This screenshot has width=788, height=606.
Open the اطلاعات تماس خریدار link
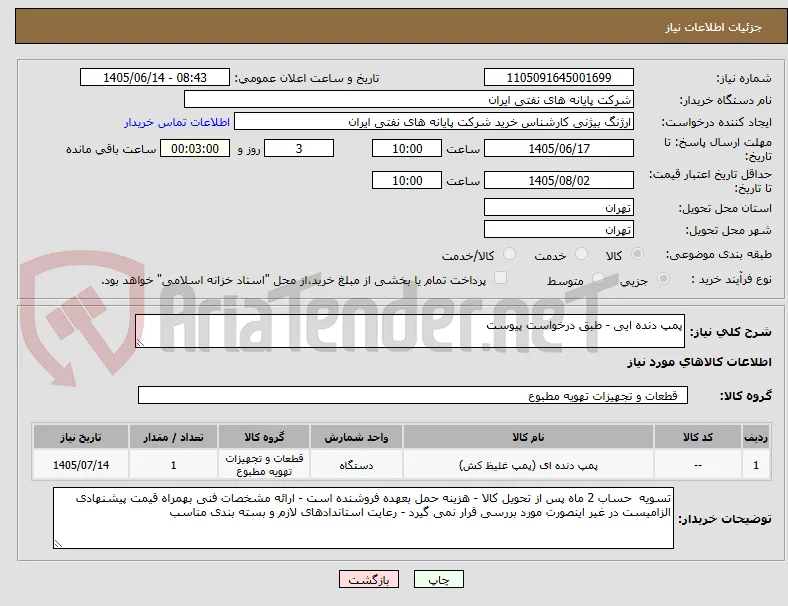pyautogui.click(x=177, y=122)
